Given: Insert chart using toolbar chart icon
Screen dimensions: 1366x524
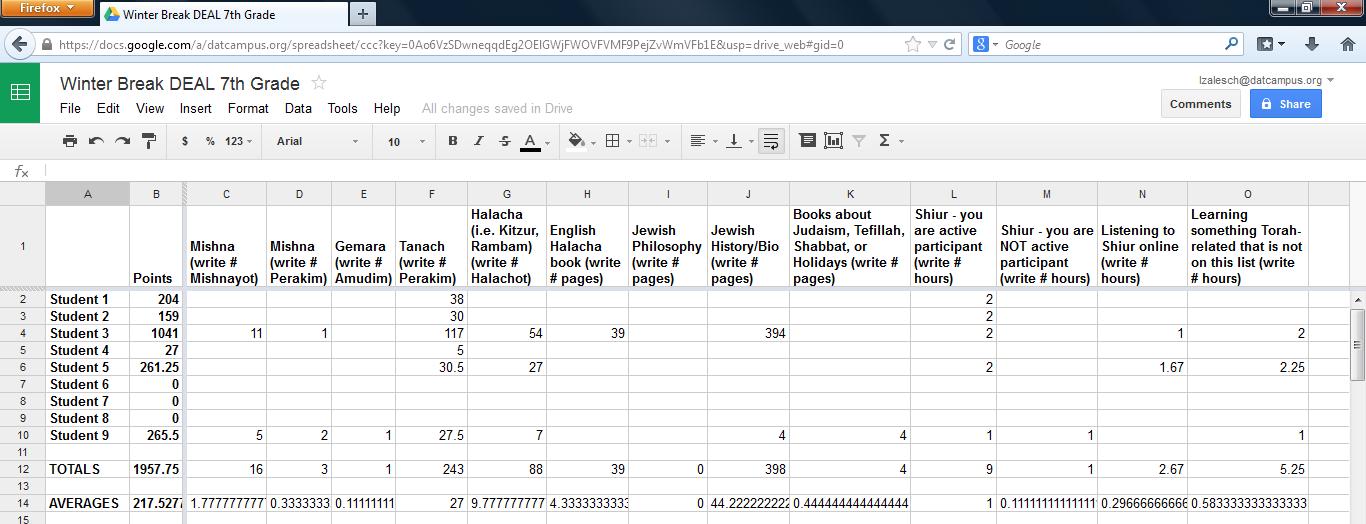Looking at the screenshot, I should coord(833,141).
